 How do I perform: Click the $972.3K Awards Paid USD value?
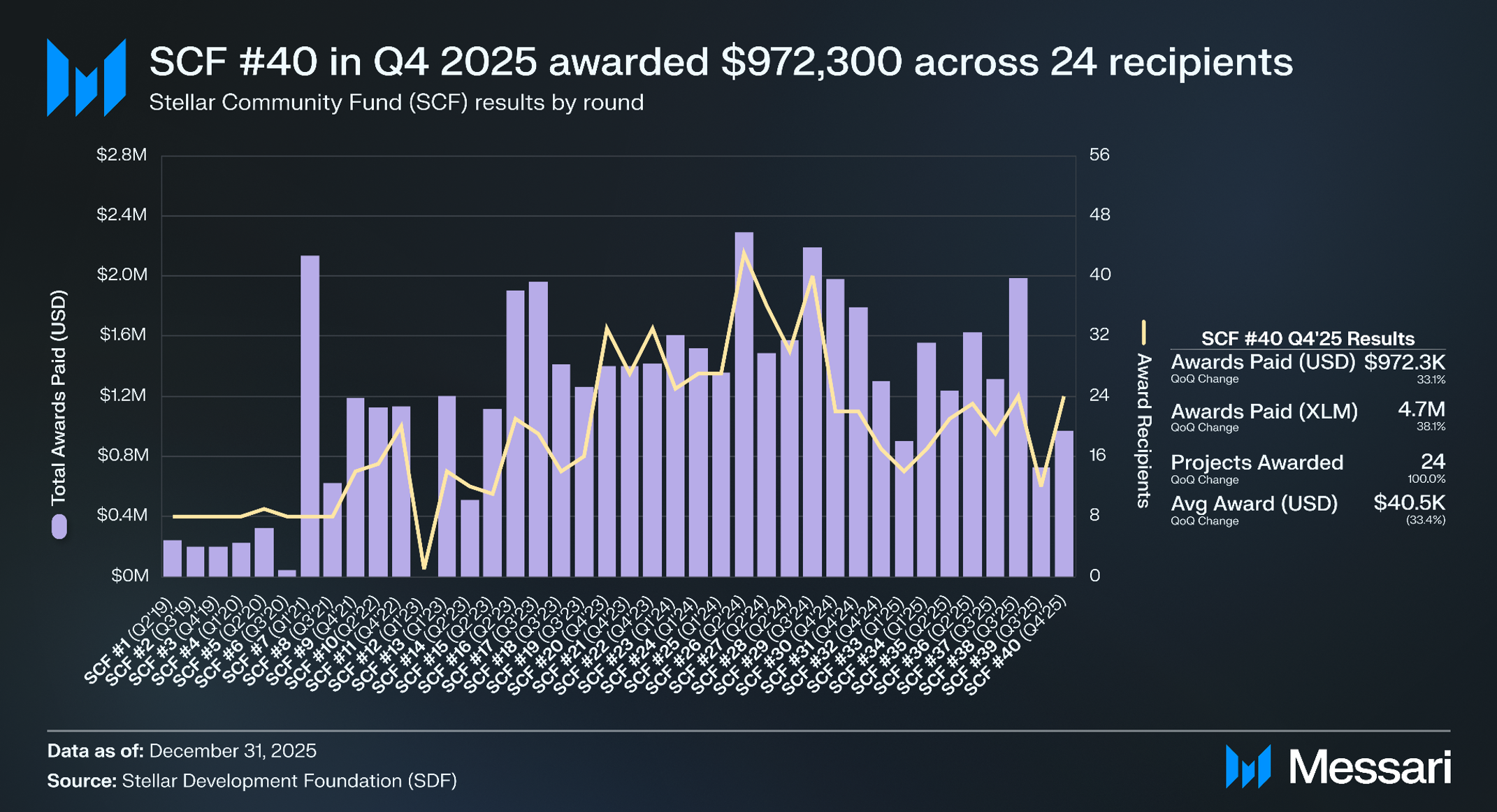click(1404, 362)
